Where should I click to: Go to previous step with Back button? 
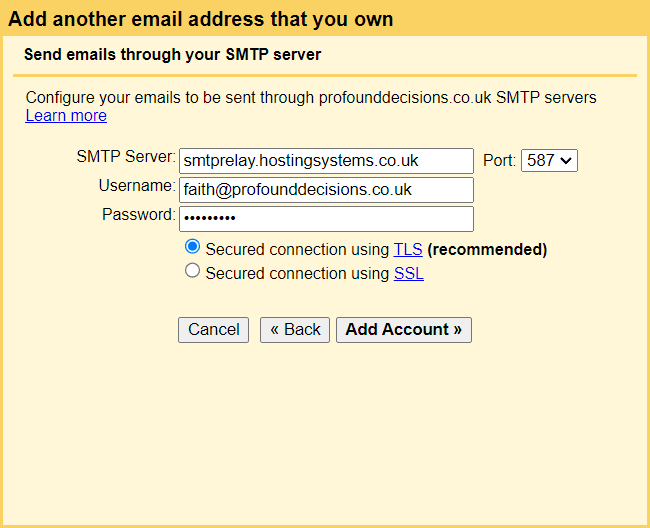[295, 330]
